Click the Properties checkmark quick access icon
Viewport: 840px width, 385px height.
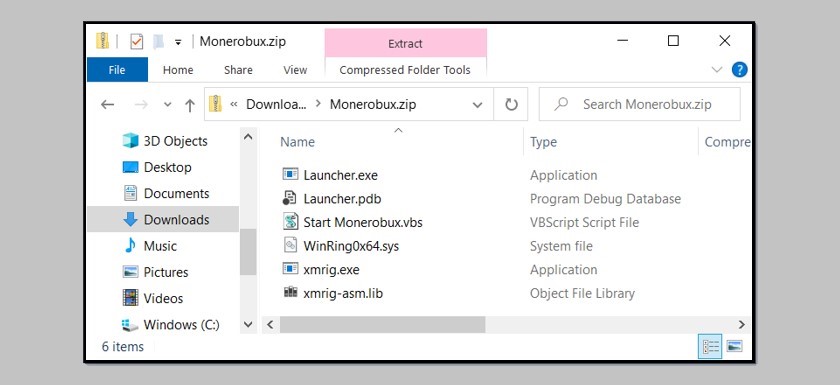[137, 41]
